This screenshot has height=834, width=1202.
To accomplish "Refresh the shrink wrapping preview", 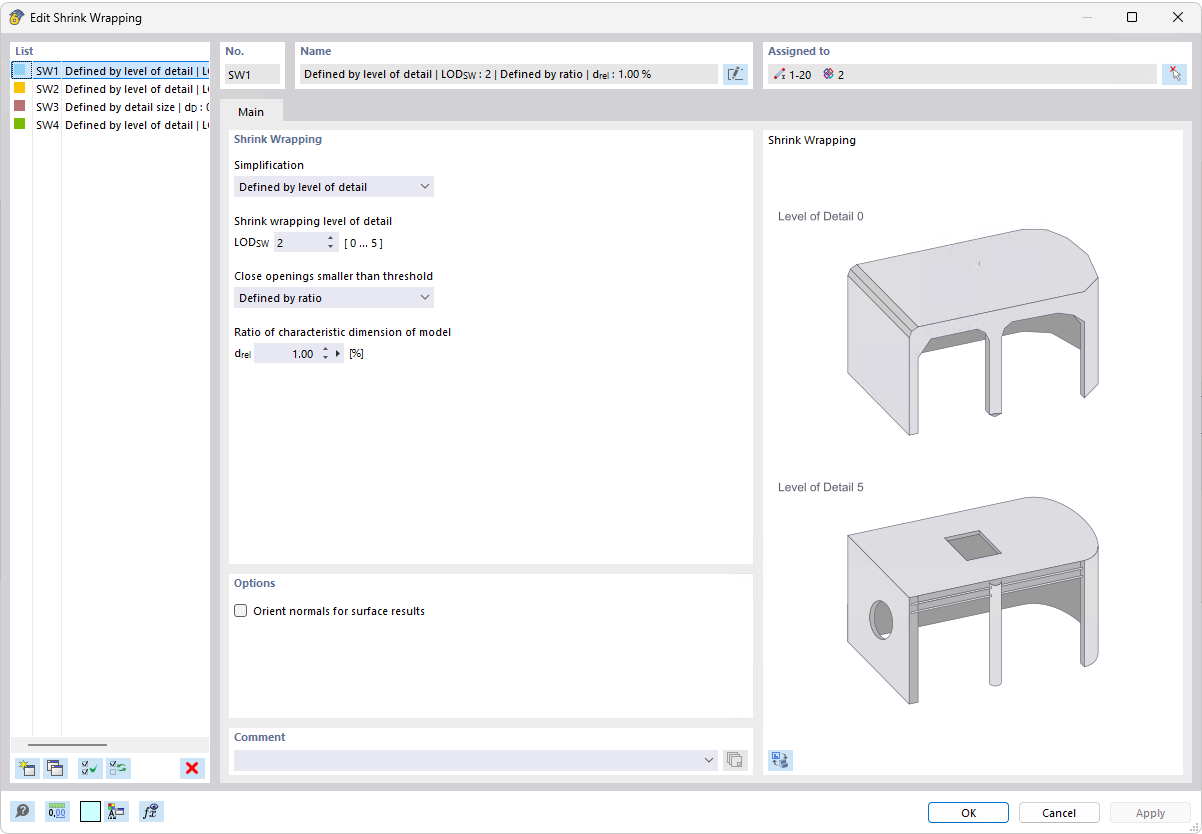I will [780, 760].
